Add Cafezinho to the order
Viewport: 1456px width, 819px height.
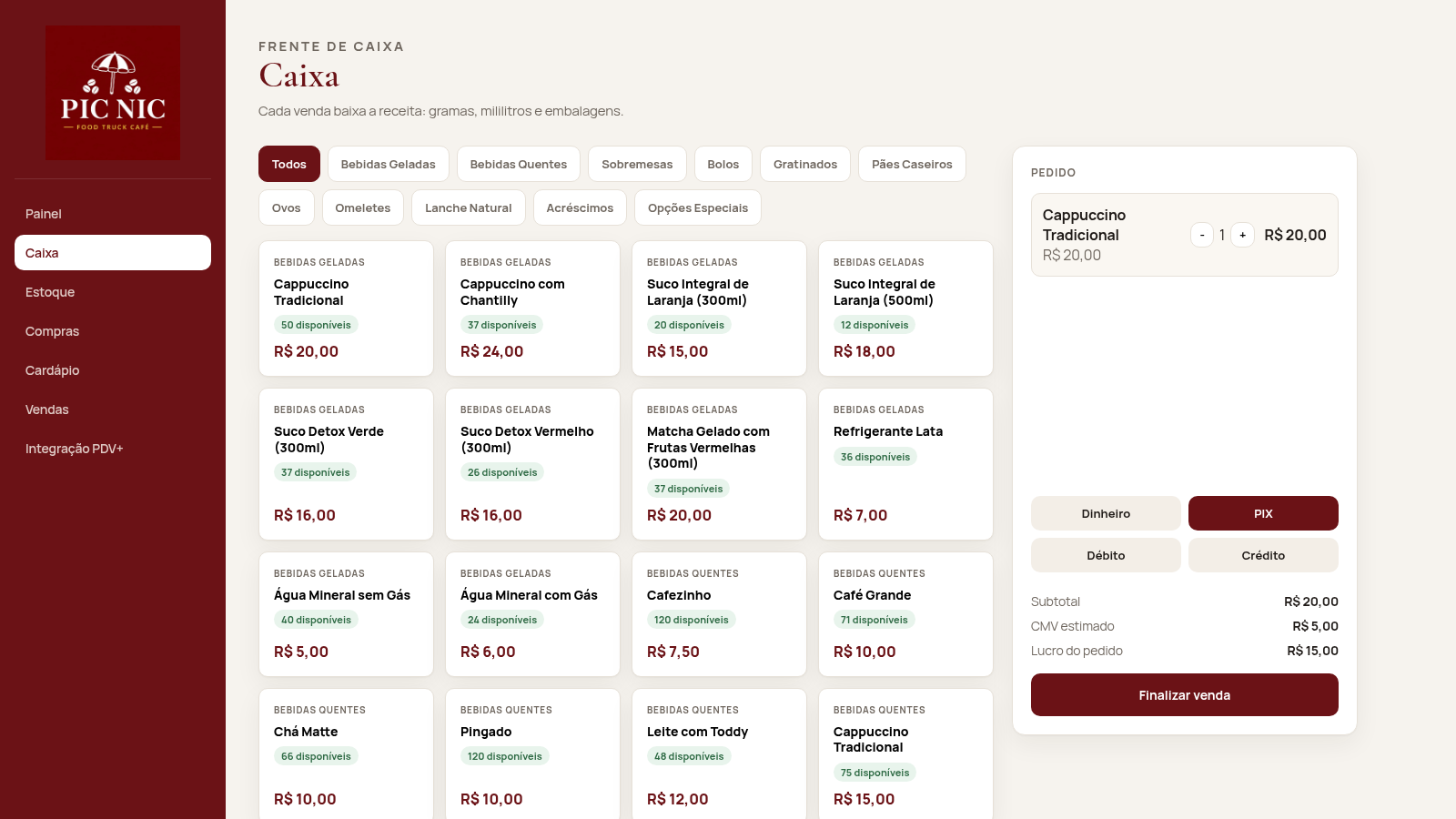(x=719, y=614)
